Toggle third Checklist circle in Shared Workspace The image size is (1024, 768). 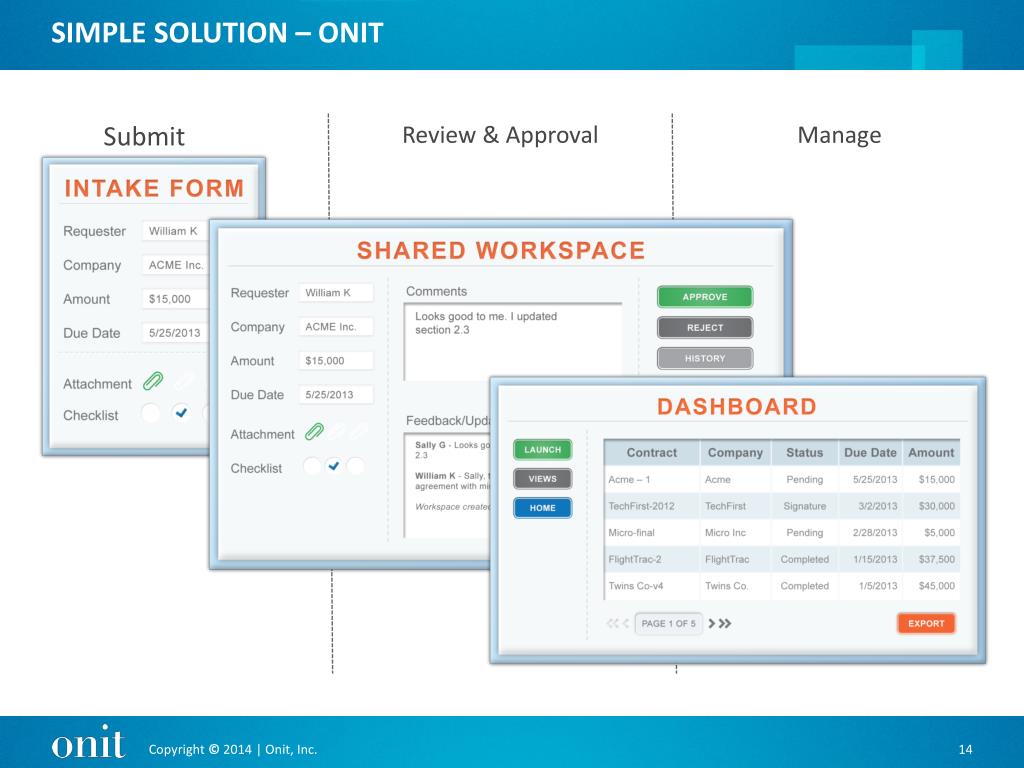pos(356,466)
